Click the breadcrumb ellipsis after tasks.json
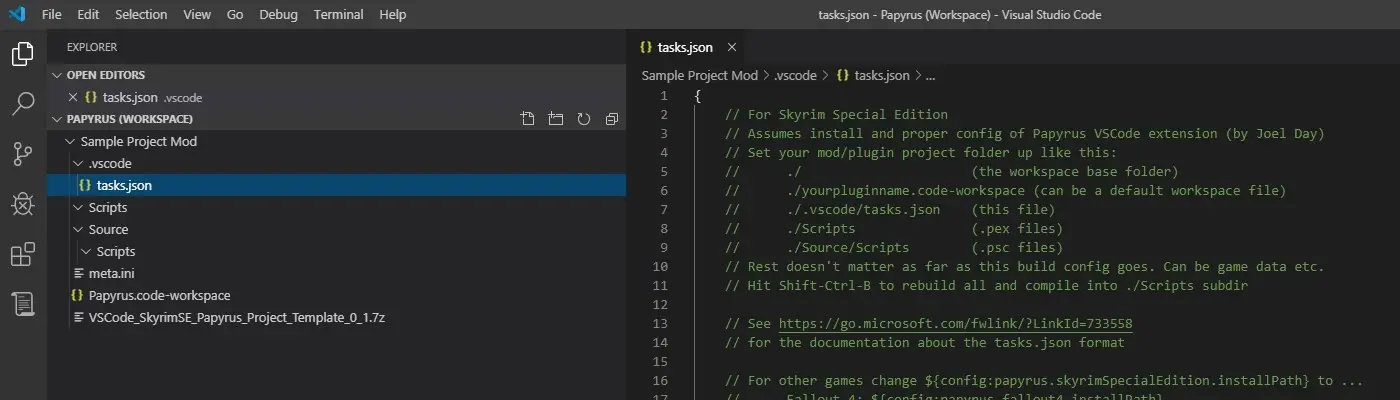The width and height of the screenshot is (1400, 400). 930,75
